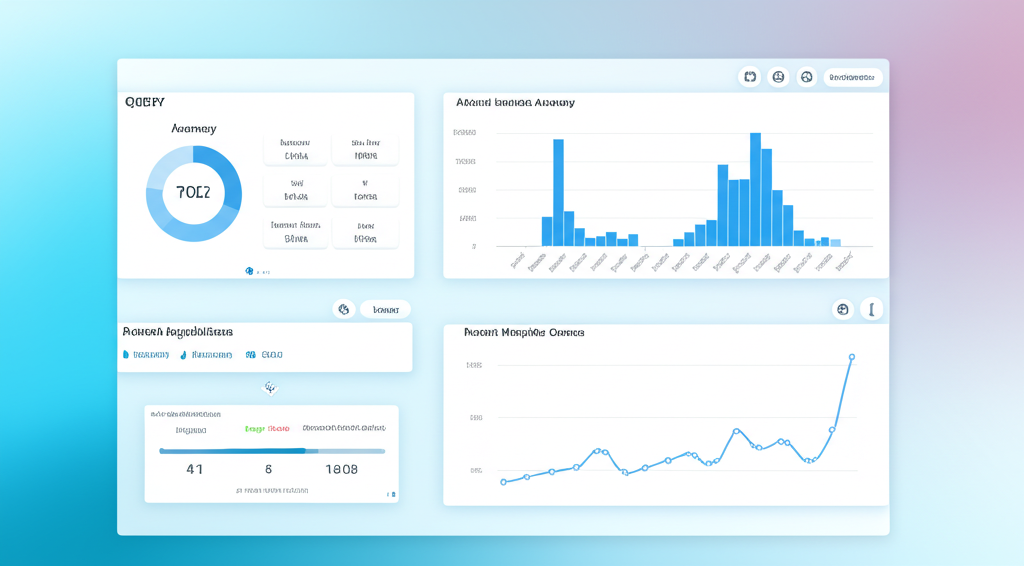1024x566 pixels.
Task: Click the blue progress bar above value 41
Action: click(233, 451)
